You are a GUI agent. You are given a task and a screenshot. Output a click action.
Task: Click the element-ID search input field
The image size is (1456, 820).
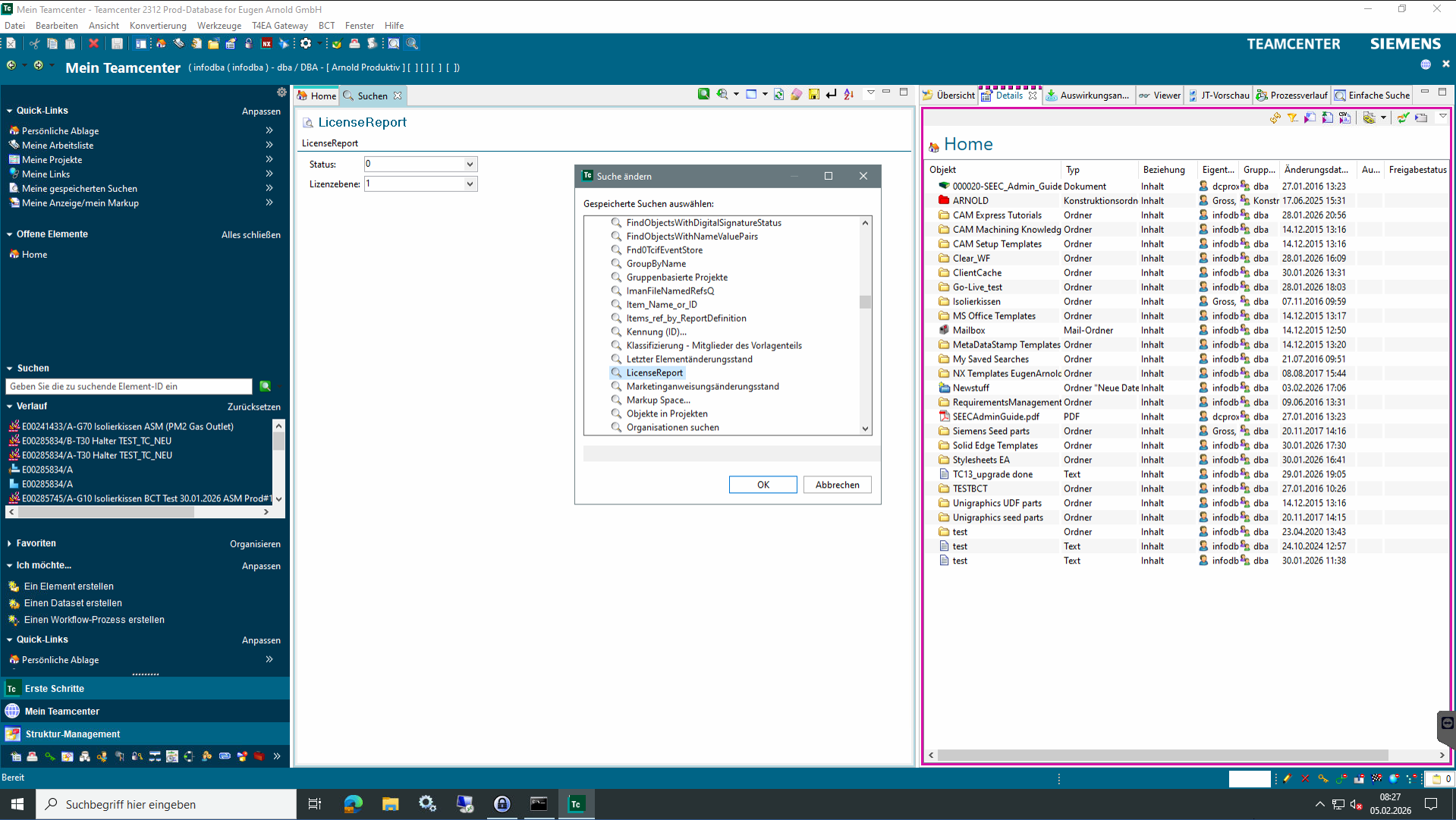(x=129, y=387)
